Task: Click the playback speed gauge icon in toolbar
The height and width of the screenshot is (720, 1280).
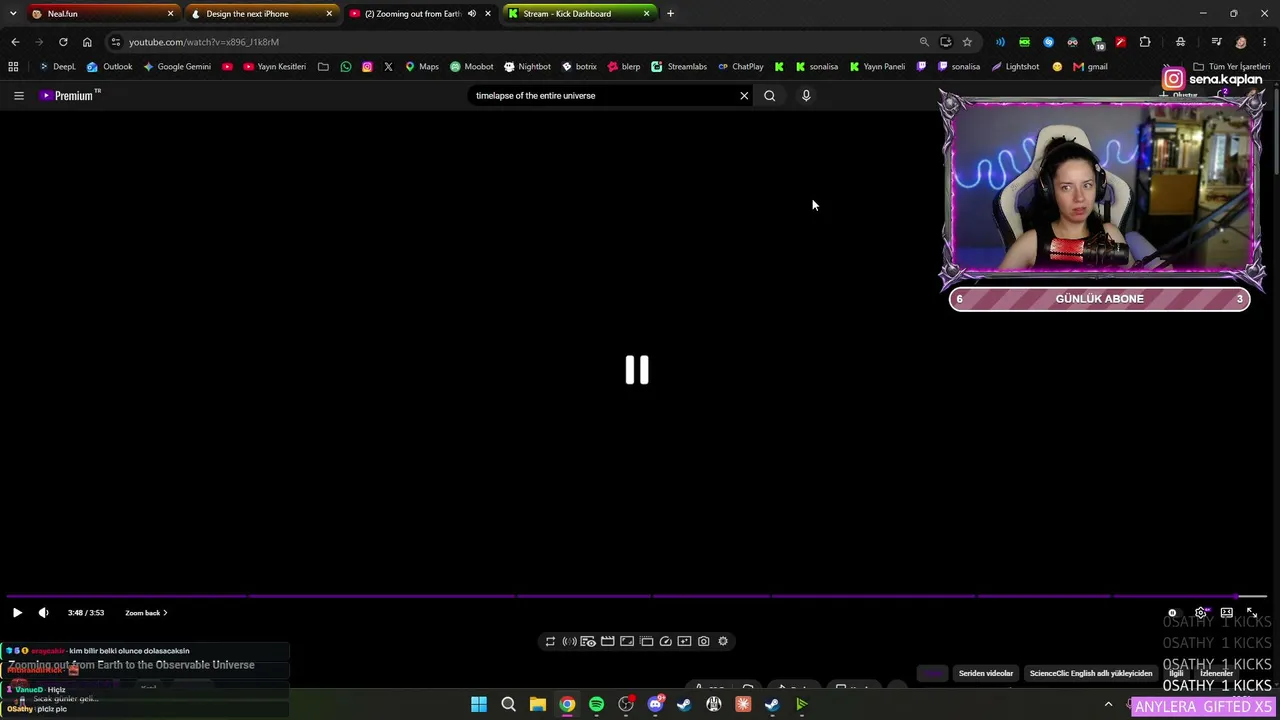Action: tap(665, 642)
